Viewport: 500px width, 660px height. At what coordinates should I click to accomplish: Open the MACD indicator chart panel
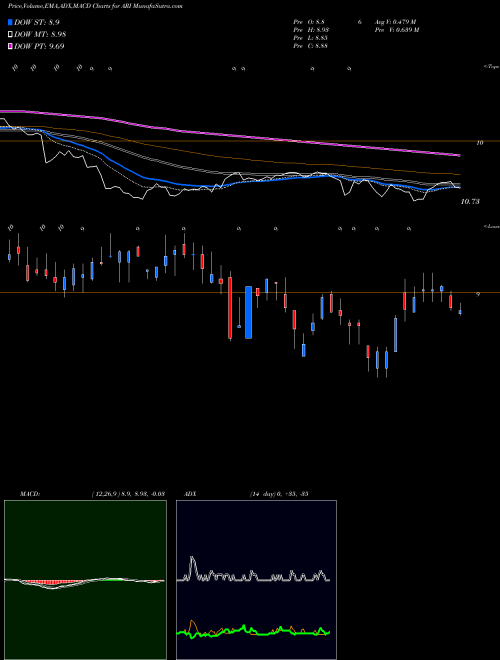point(85,580)
